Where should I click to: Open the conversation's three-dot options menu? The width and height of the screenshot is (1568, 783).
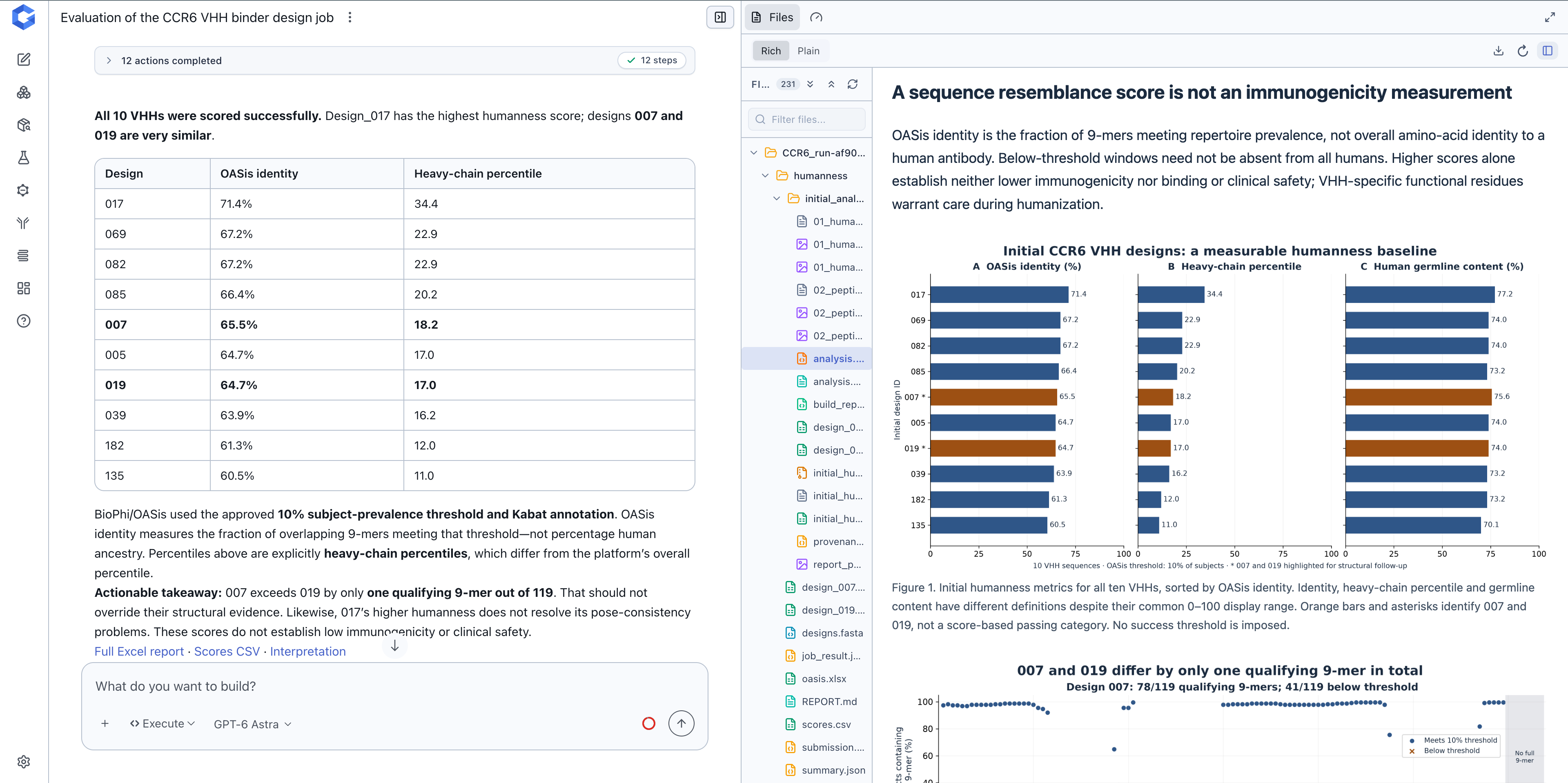(x=350, y=18)
